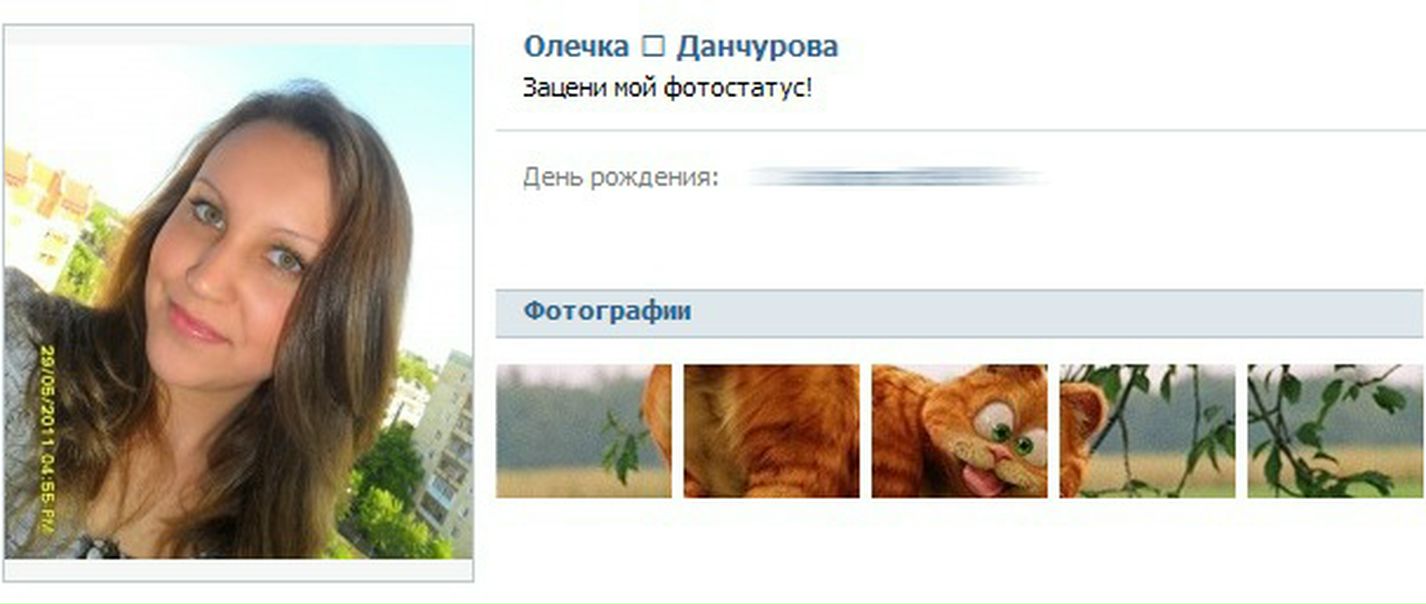This screenshot has width=1426, height=604.
Task: Open the status "Зацени мой фотостатус!"
Action: pyautogui.click(x=668, y=88)
